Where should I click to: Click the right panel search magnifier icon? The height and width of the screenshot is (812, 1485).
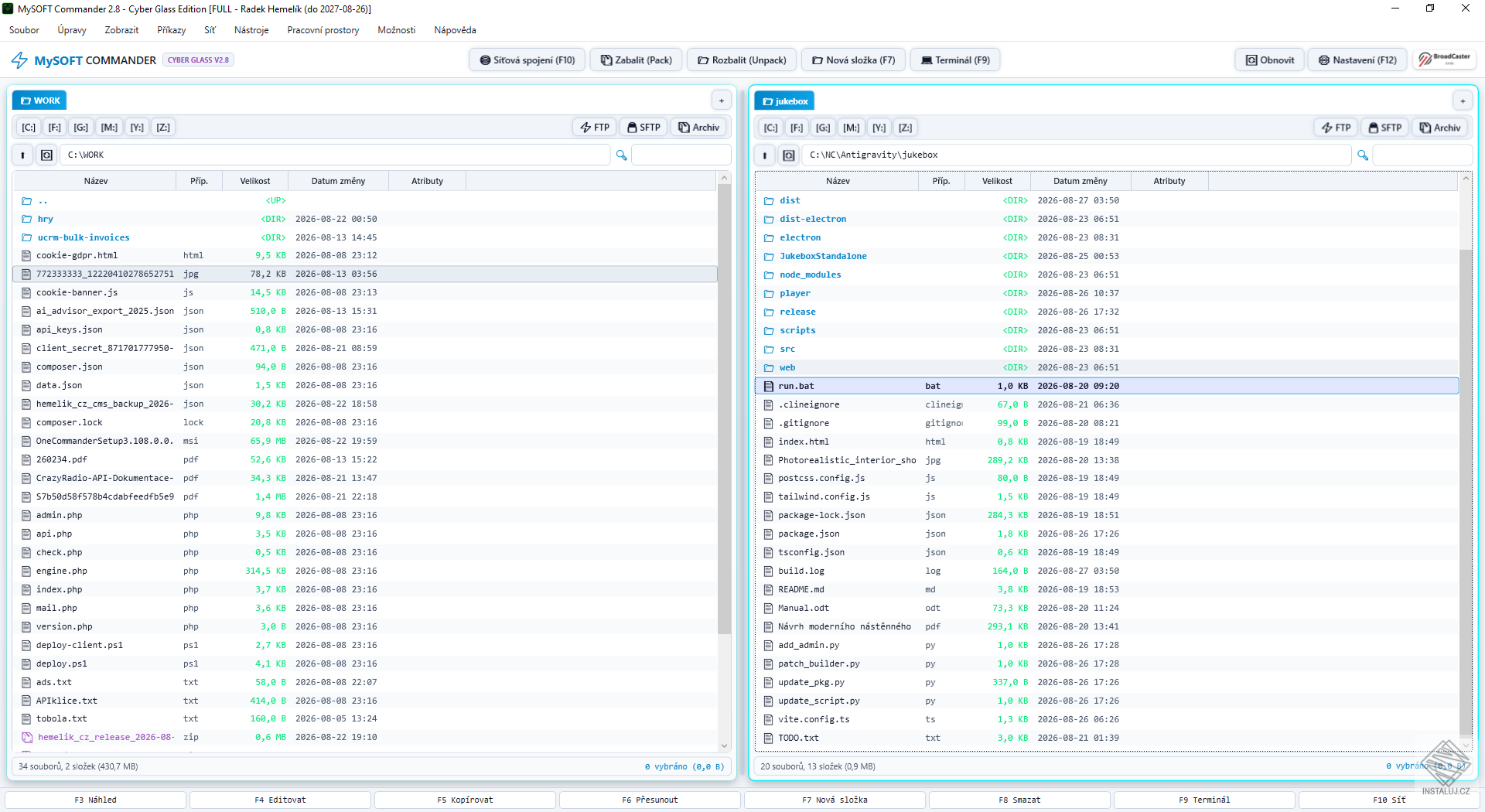click(1363, 155)
